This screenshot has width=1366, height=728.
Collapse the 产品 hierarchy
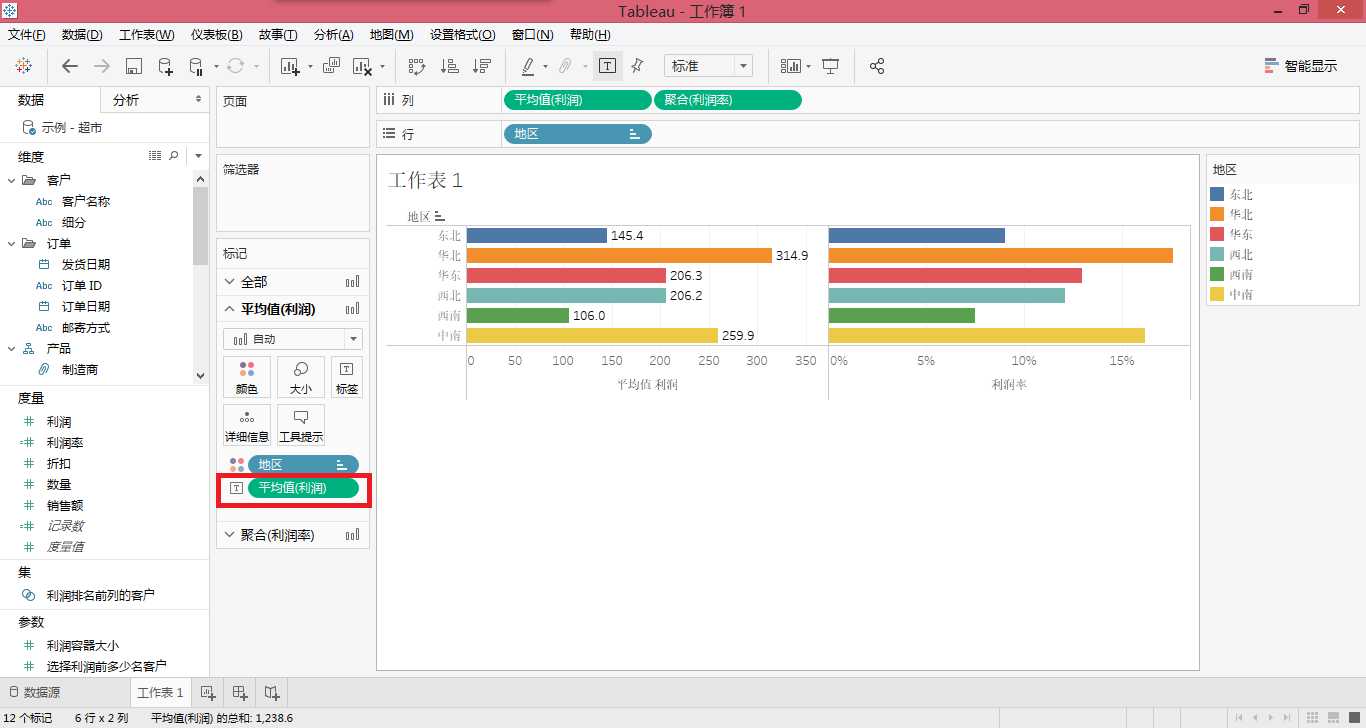pyautogui.click(x=12, y=348)
